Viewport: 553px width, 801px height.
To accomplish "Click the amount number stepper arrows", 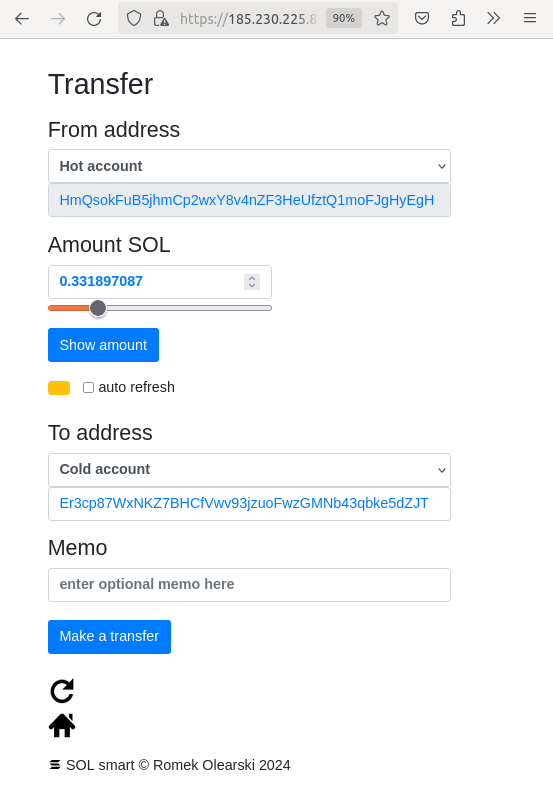I will pos(252,282).
